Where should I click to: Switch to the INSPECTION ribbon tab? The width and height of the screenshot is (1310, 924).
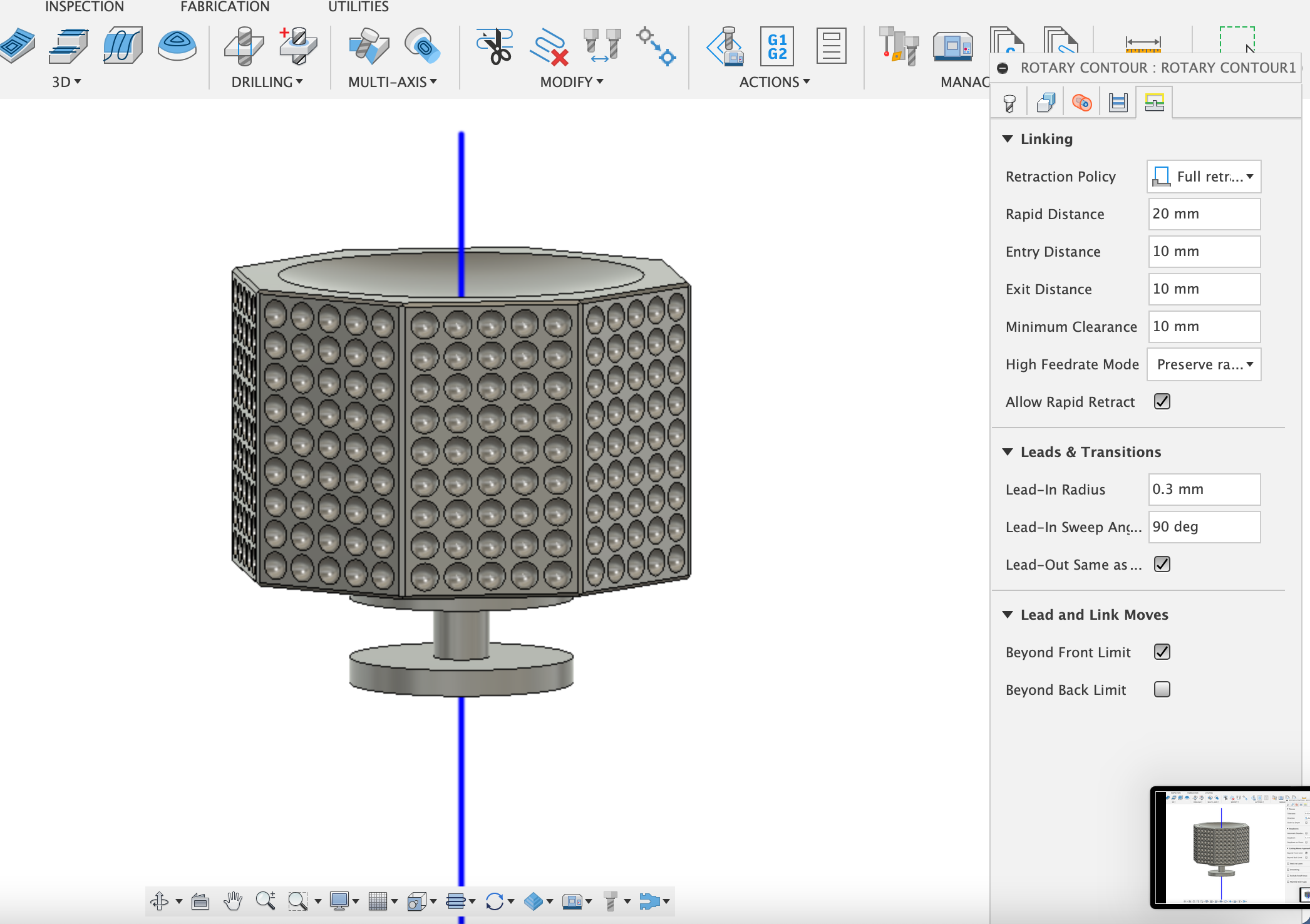(x=85, y=7)
